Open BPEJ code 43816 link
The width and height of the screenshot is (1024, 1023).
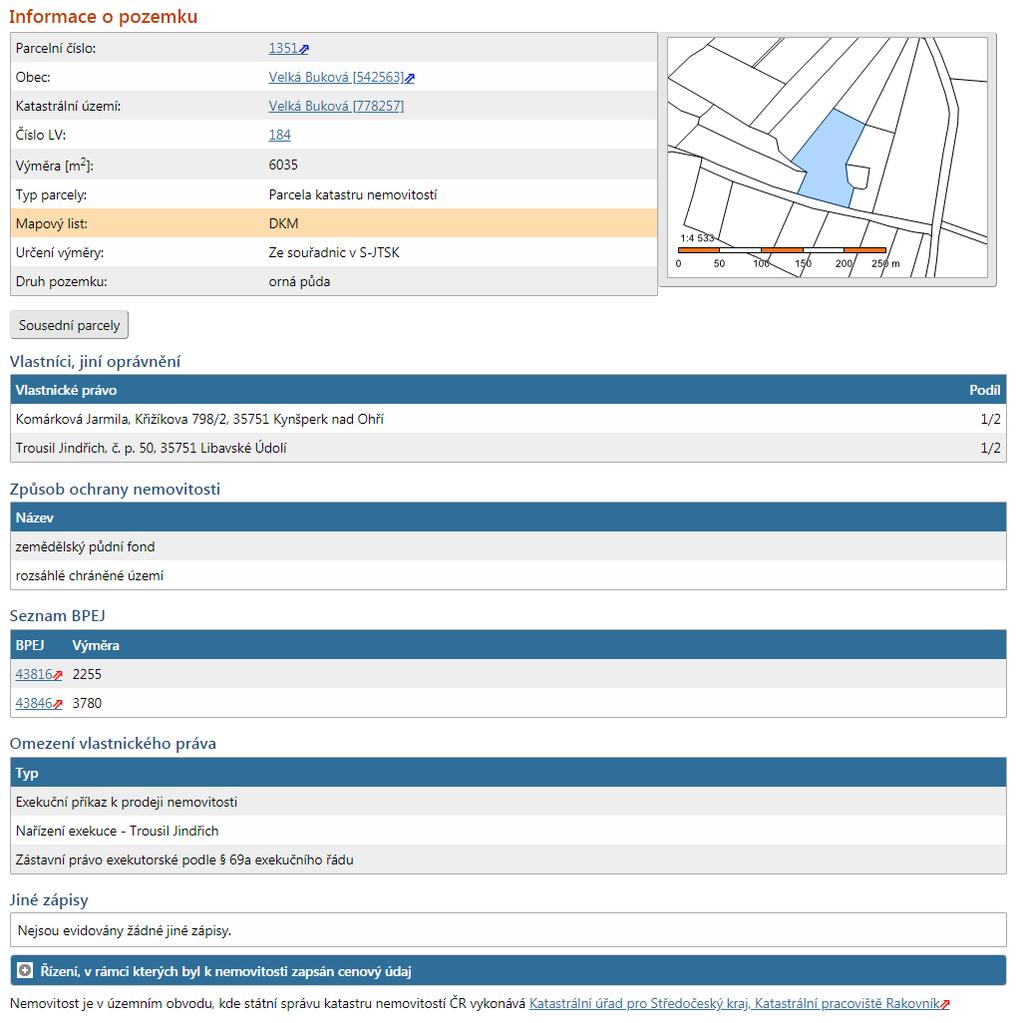pos(33,674)
